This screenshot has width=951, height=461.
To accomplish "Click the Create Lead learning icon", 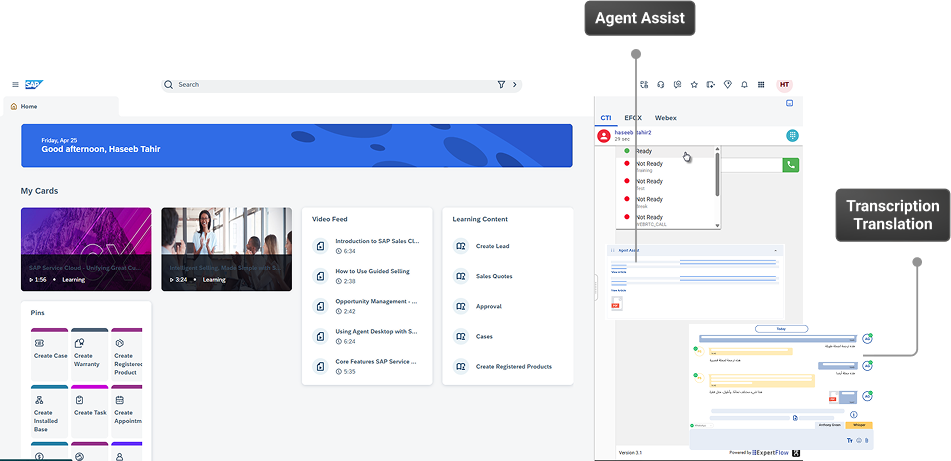I will (460, 246).
